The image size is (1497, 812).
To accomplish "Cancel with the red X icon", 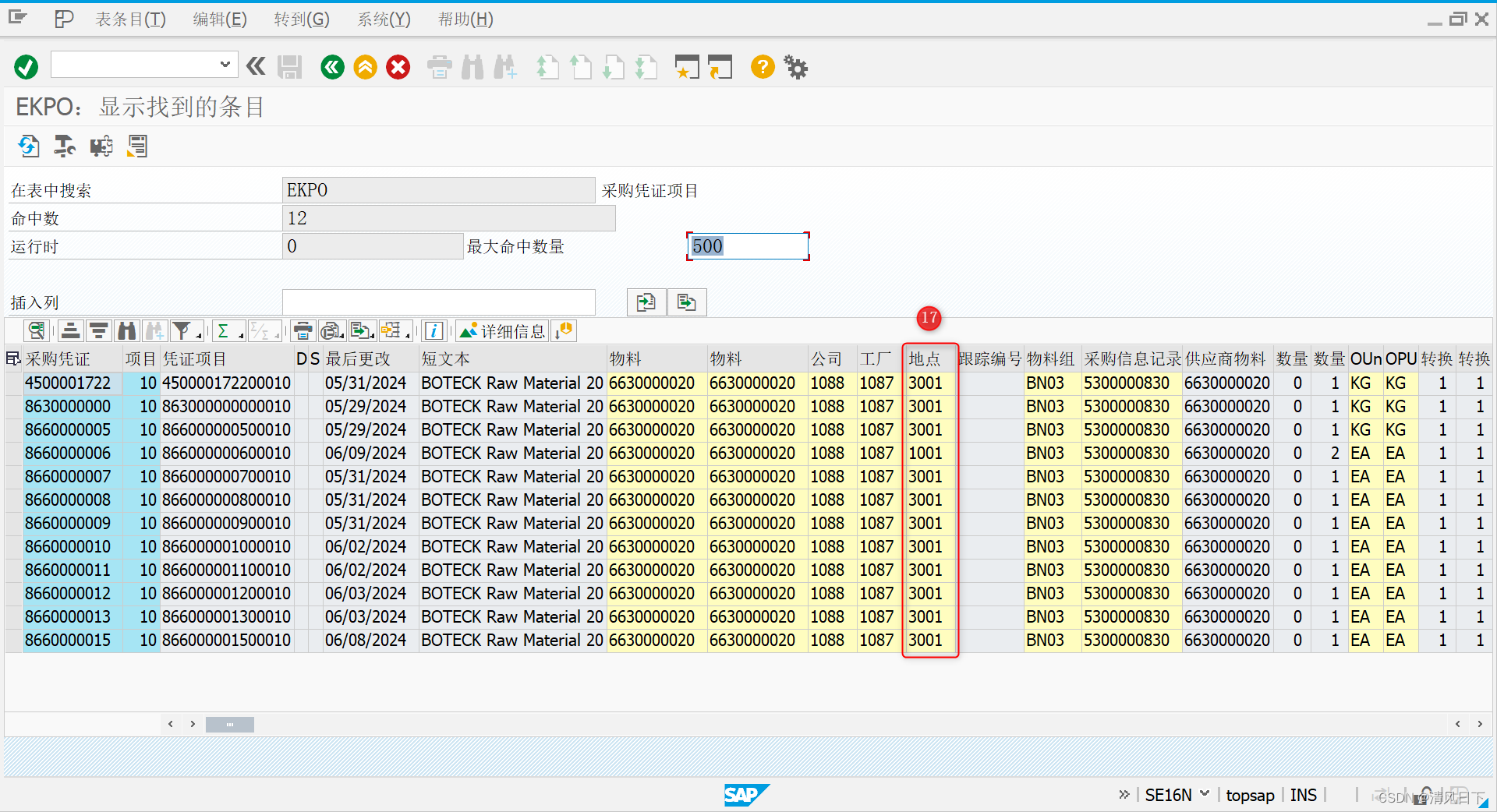I will (398, 67).
